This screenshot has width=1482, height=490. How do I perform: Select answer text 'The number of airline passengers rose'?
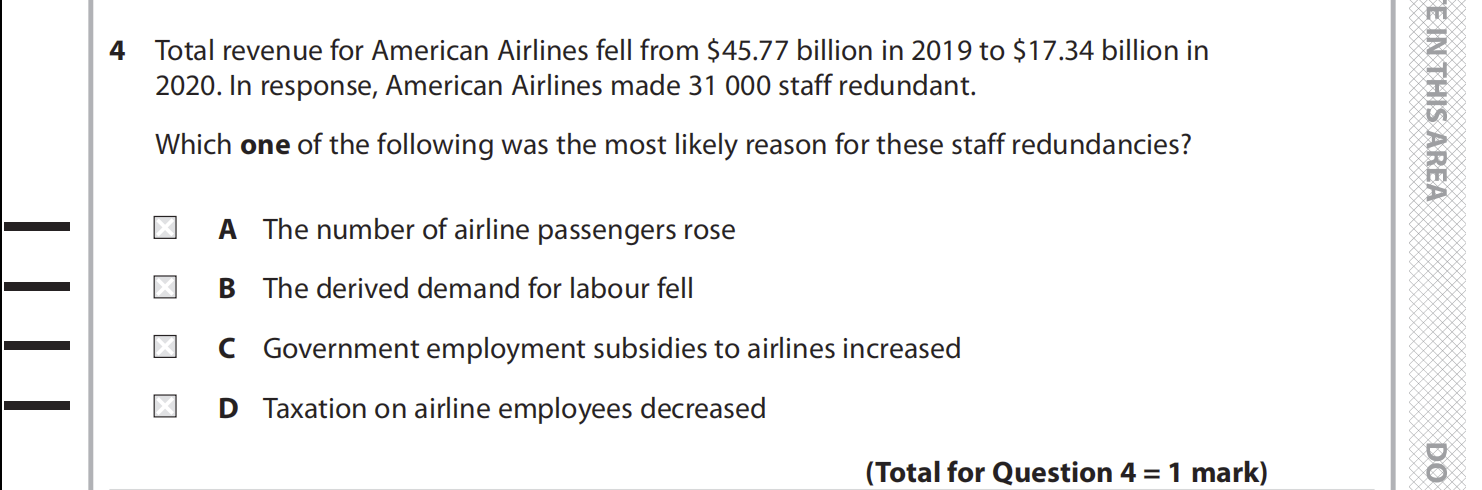pyautogui.click(x=499, y=230)
